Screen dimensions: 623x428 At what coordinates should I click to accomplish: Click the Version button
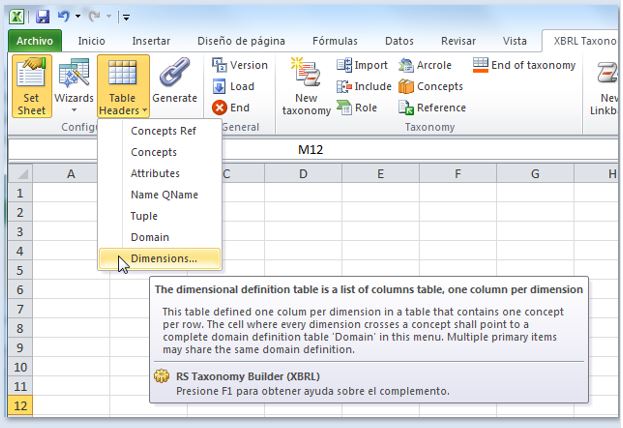(240, 65)
